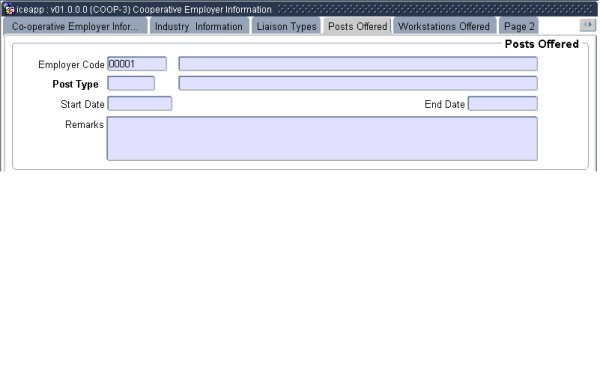Select the Liaison Types tab
The image size is (600, 378).
pyautogui.click(x=286, y=26)
